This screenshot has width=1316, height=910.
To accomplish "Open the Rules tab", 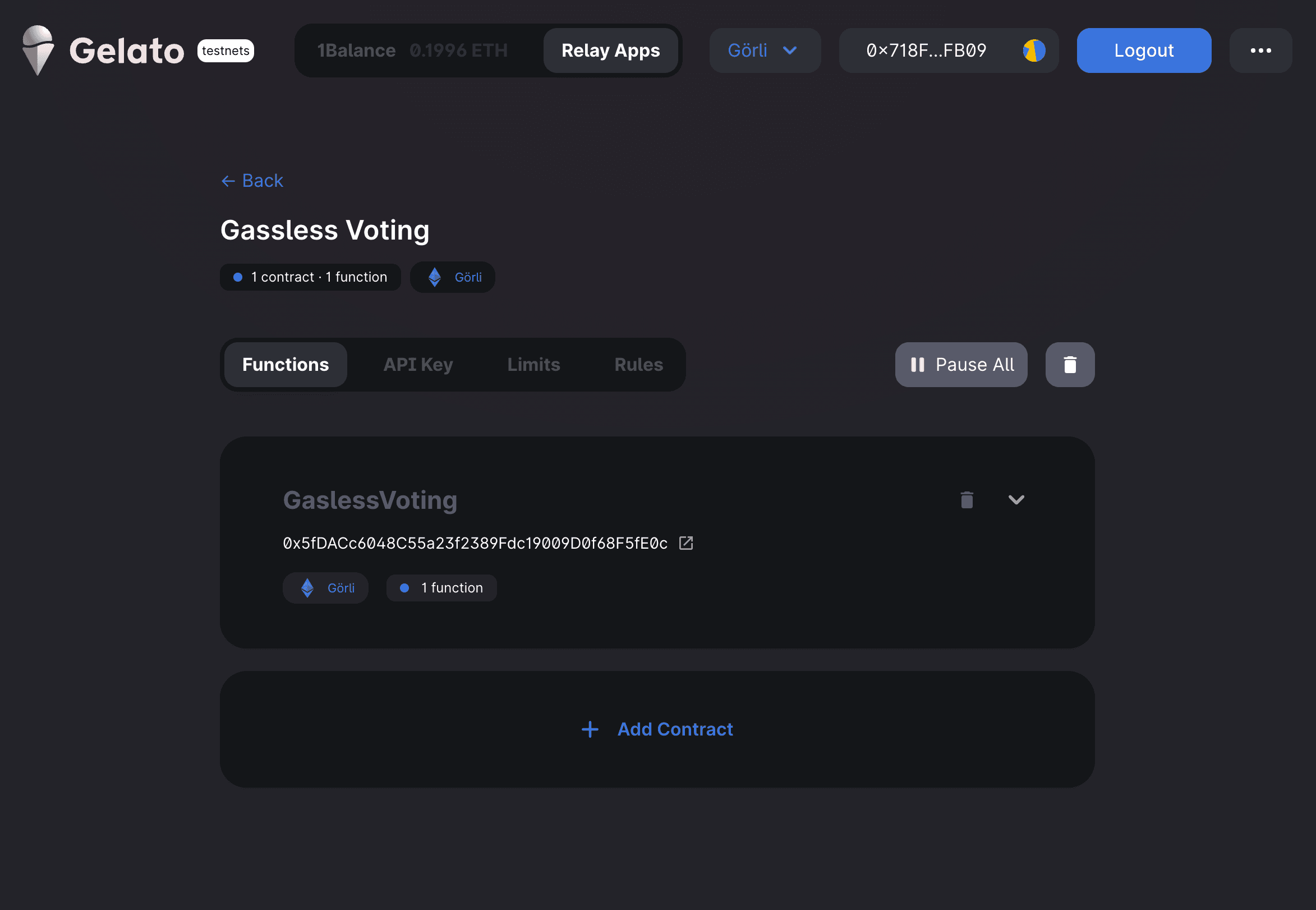I will (x=638, y=365).
